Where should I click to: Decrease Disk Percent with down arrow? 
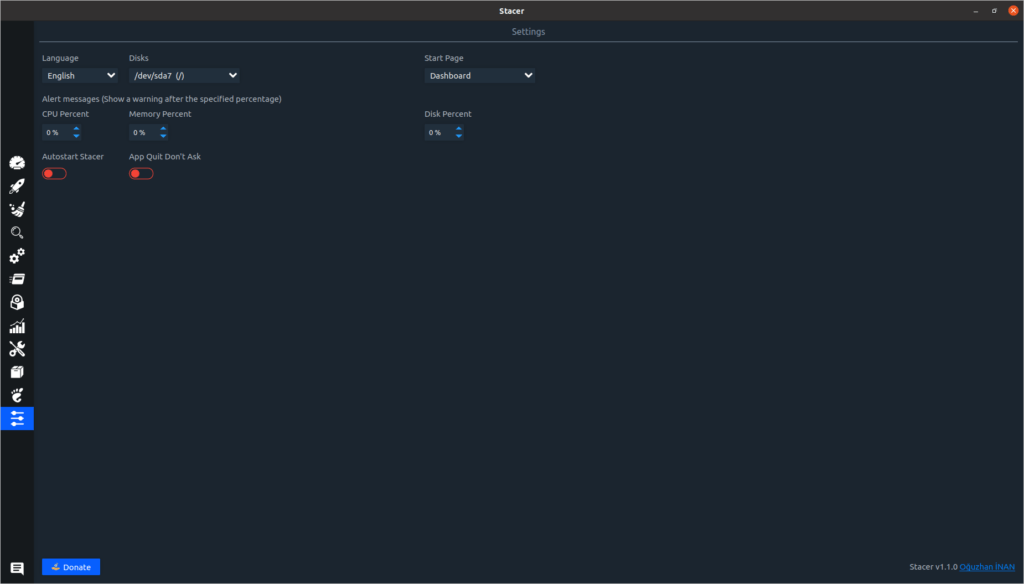pos(458,136)
